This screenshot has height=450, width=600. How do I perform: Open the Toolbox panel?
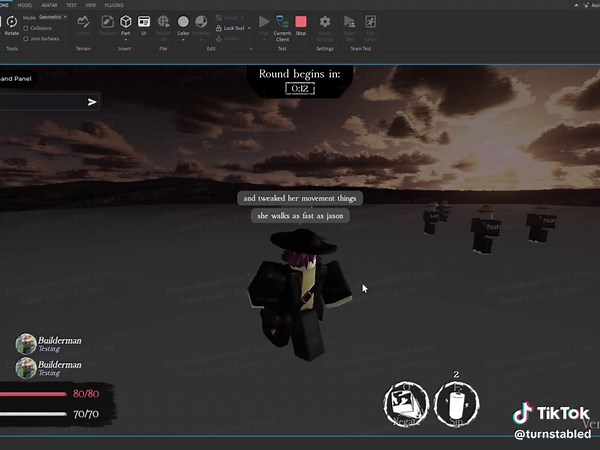pos(108,25)
